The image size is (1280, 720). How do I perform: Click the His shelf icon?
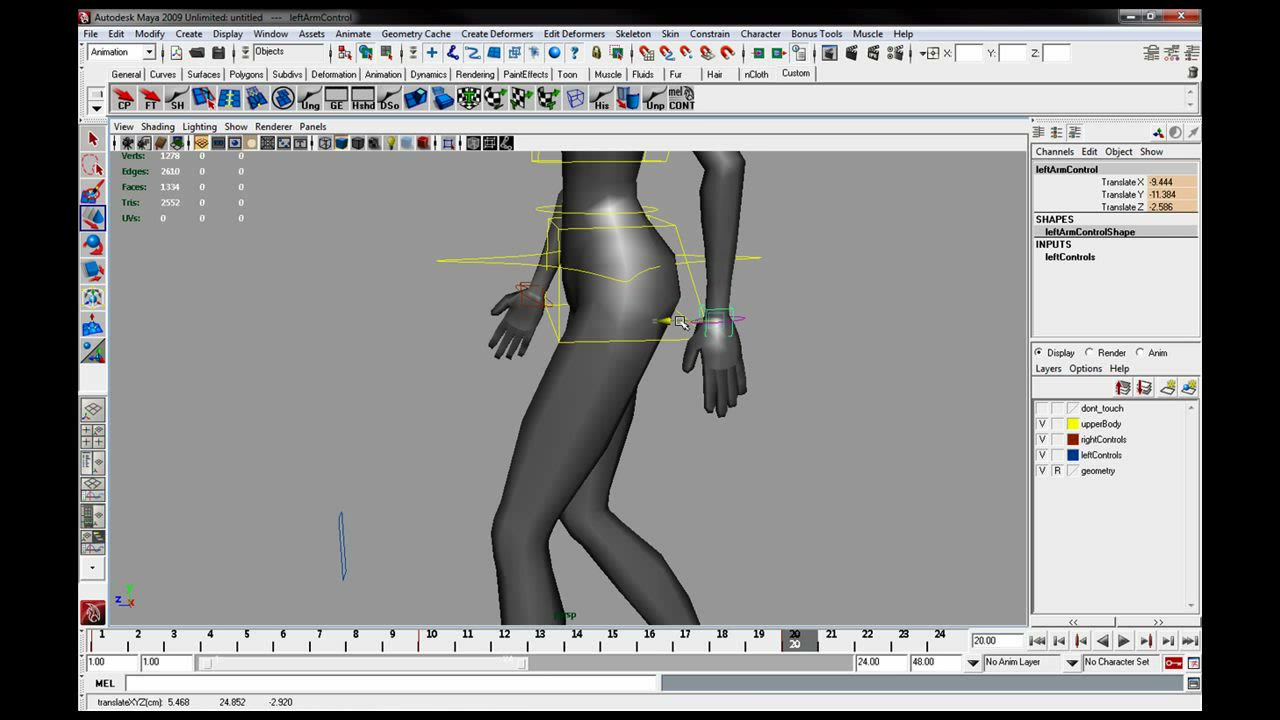tap(601, 98)
